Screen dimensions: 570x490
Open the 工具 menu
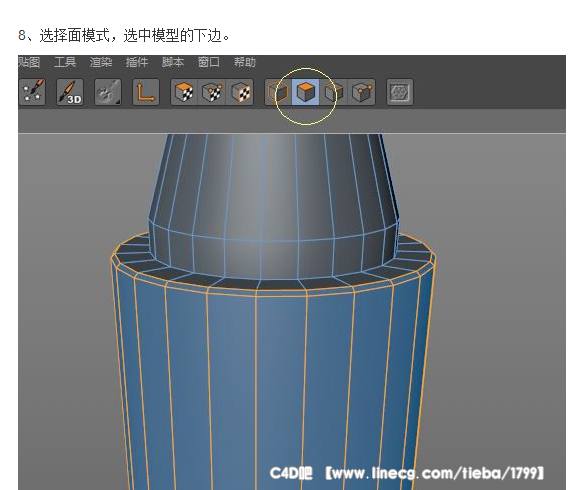(65, 62)
